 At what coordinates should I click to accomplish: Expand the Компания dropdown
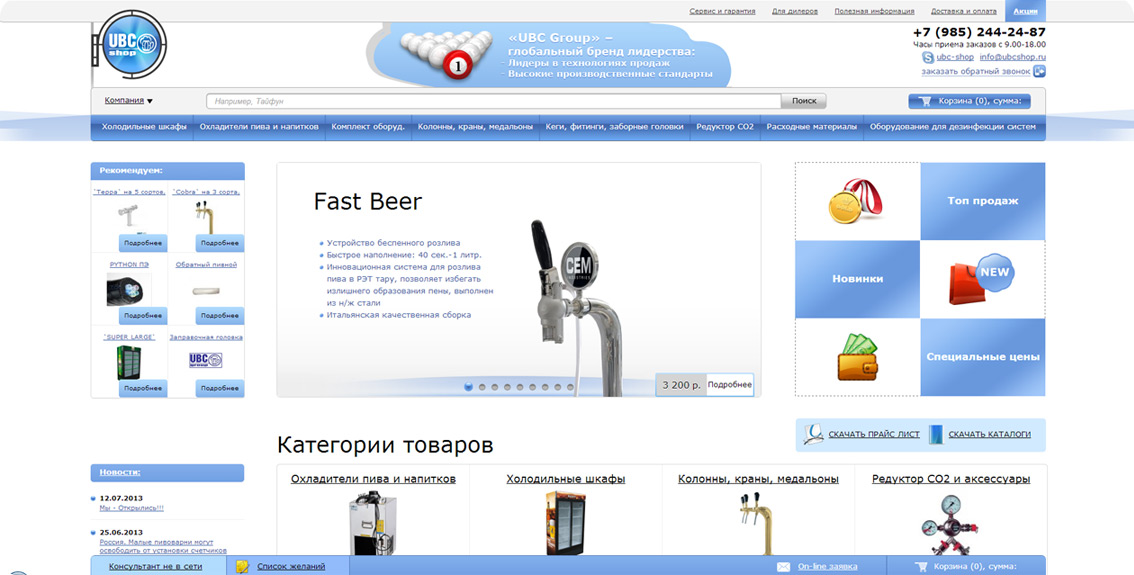[128, 101]
